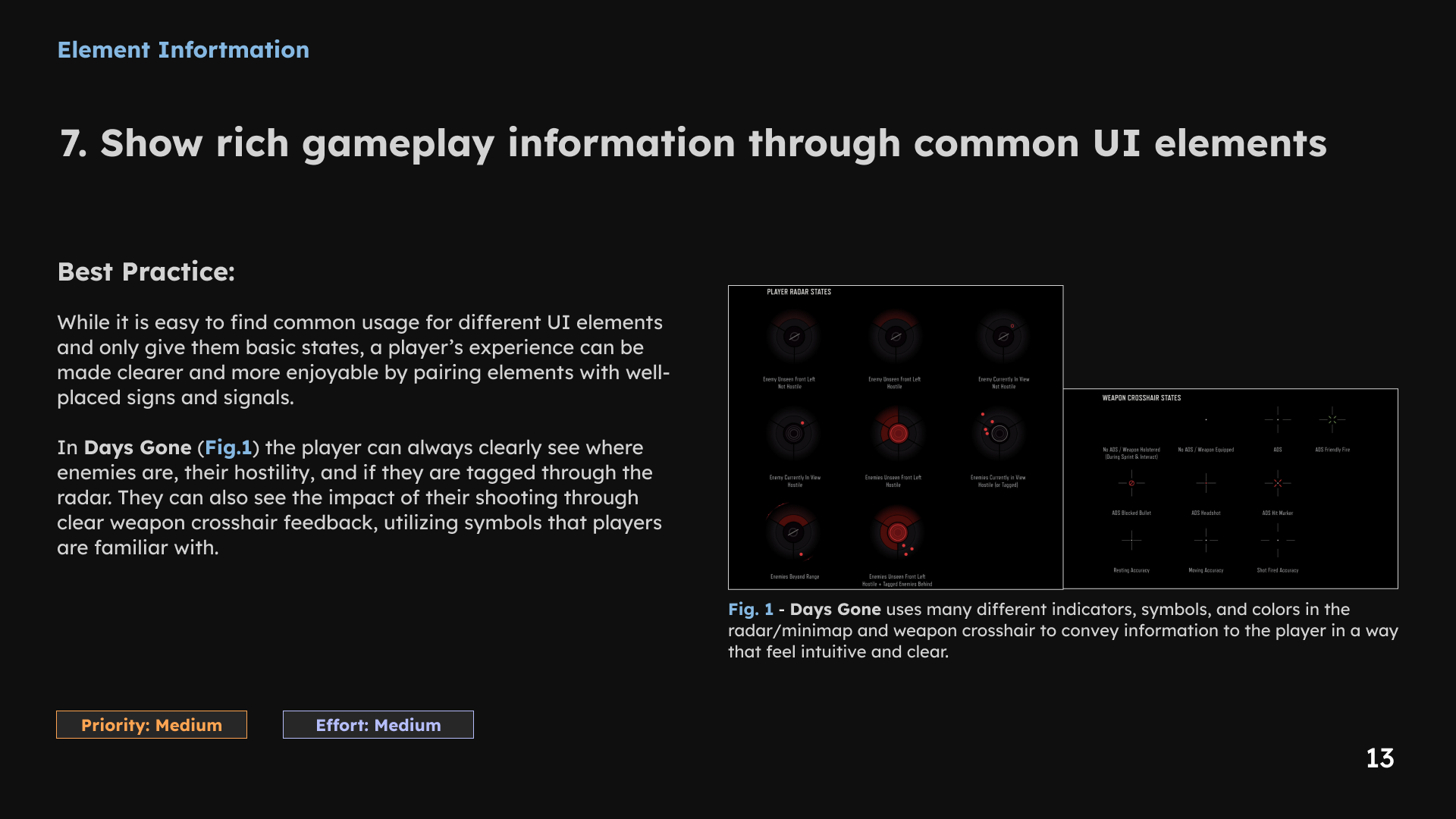Click the 'No ADS / Weapon Holstered' label

pos(1131,450)
